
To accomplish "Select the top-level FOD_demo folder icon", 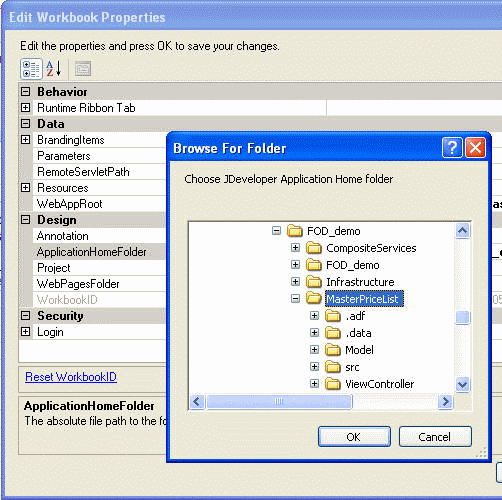I will 295,231.
